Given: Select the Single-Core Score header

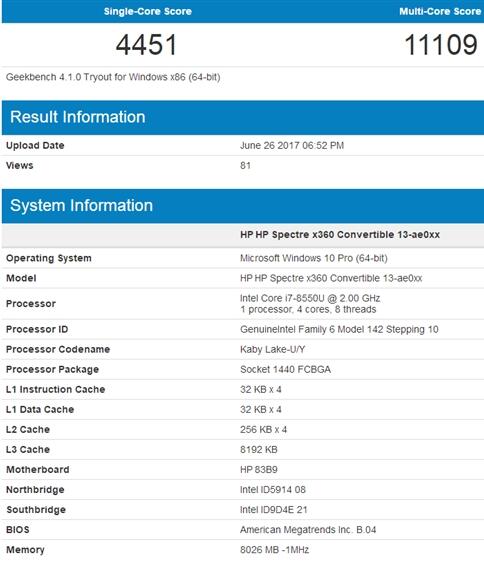Looking at the screenshot, I should coord(148,12).
